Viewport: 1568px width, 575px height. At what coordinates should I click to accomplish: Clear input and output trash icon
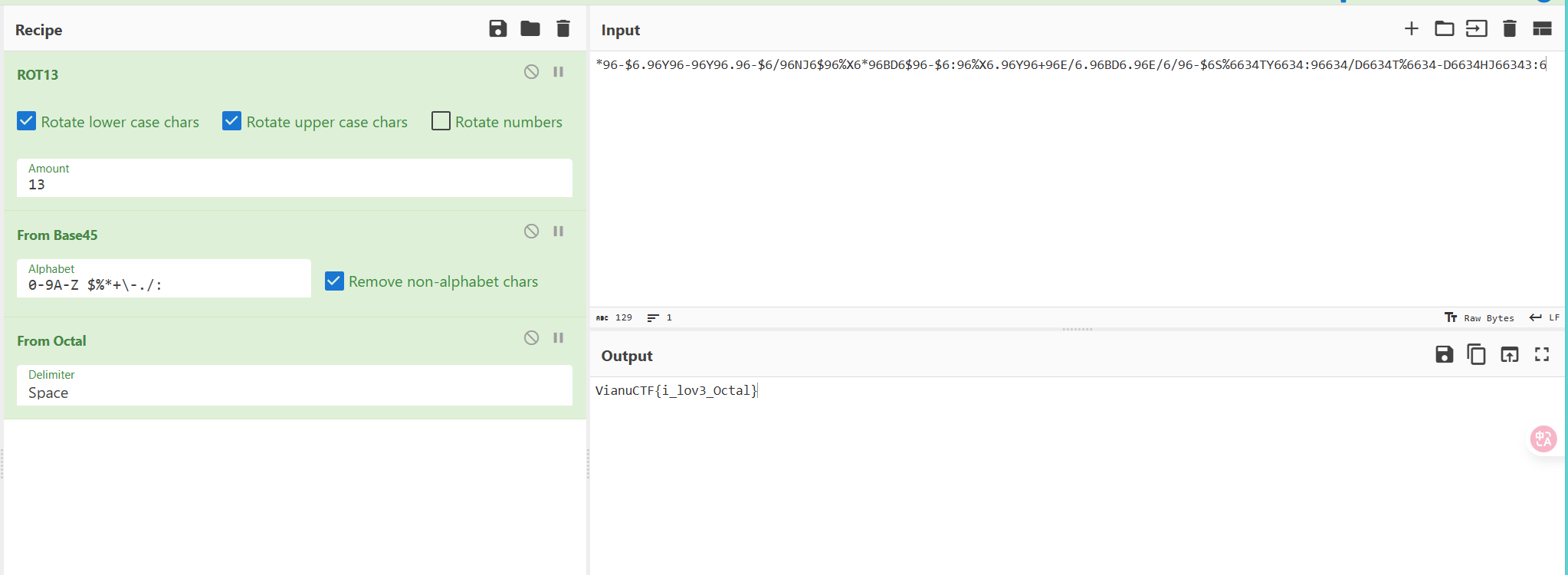click(x=1509, y=29)
